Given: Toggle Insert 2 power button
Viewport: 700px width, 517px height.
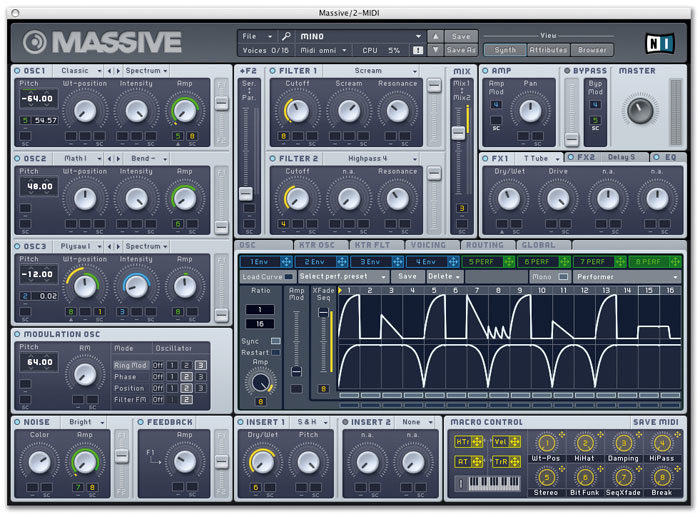Looking at the screenshot, I should tap(345, 422).
